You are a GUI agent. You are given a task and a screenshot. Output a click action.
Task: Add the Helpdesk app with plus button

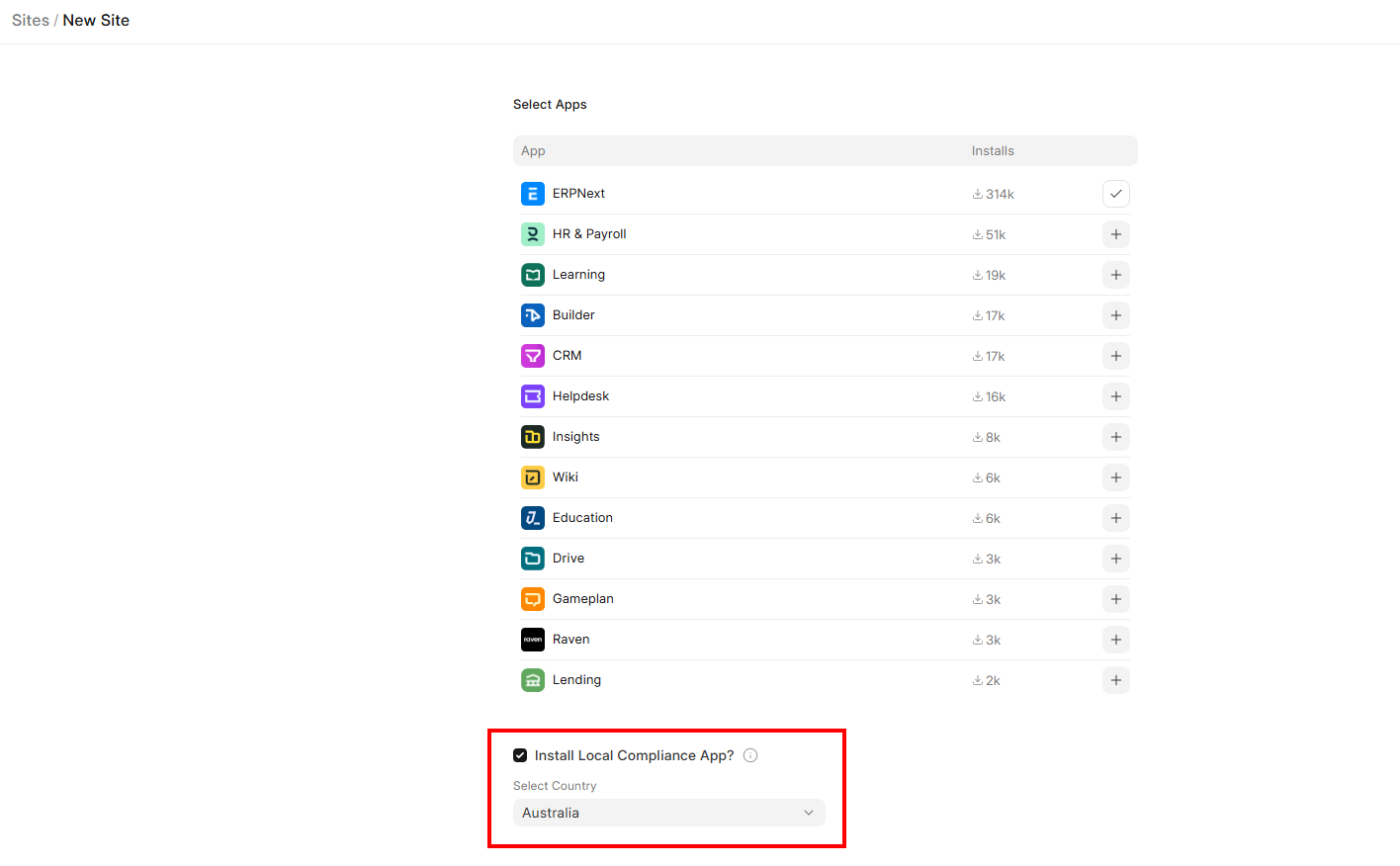(1115, 396)
